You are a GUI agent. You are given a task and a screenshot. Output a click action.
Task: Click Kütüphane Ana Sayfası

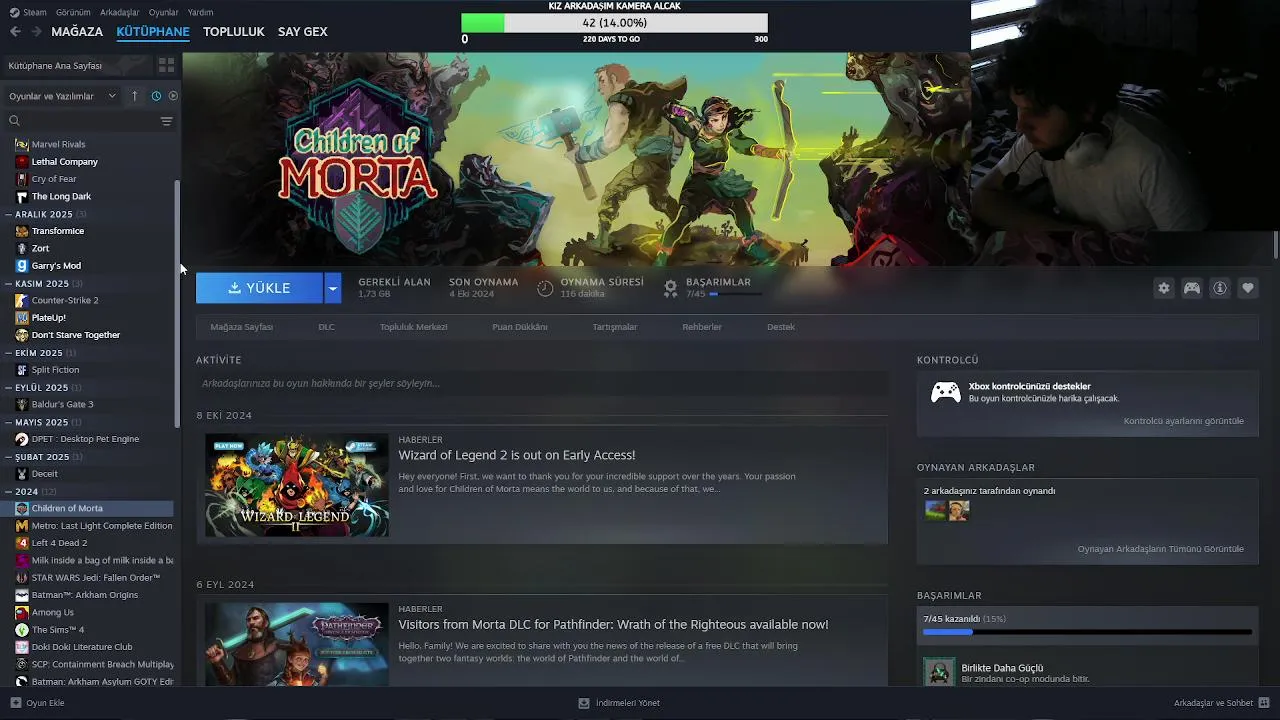(x=55, y=66)
